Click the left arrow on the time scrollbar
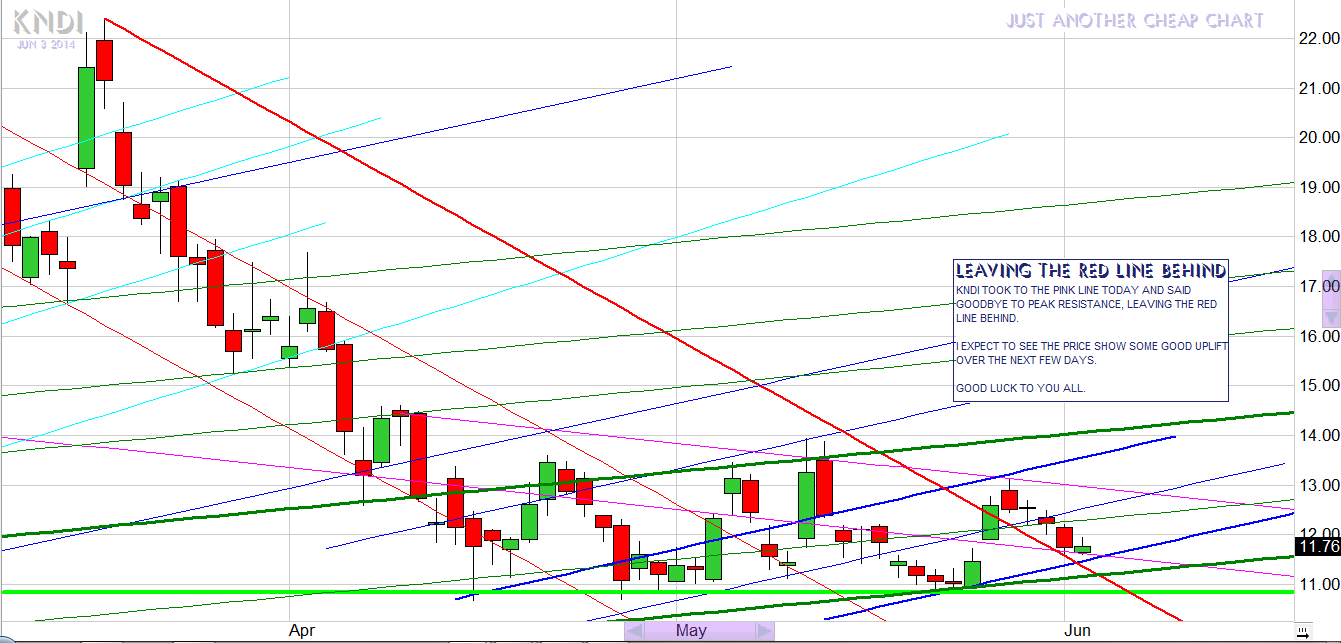The height and width of the screenshot is (643, 1341). [x=633, y=631]
